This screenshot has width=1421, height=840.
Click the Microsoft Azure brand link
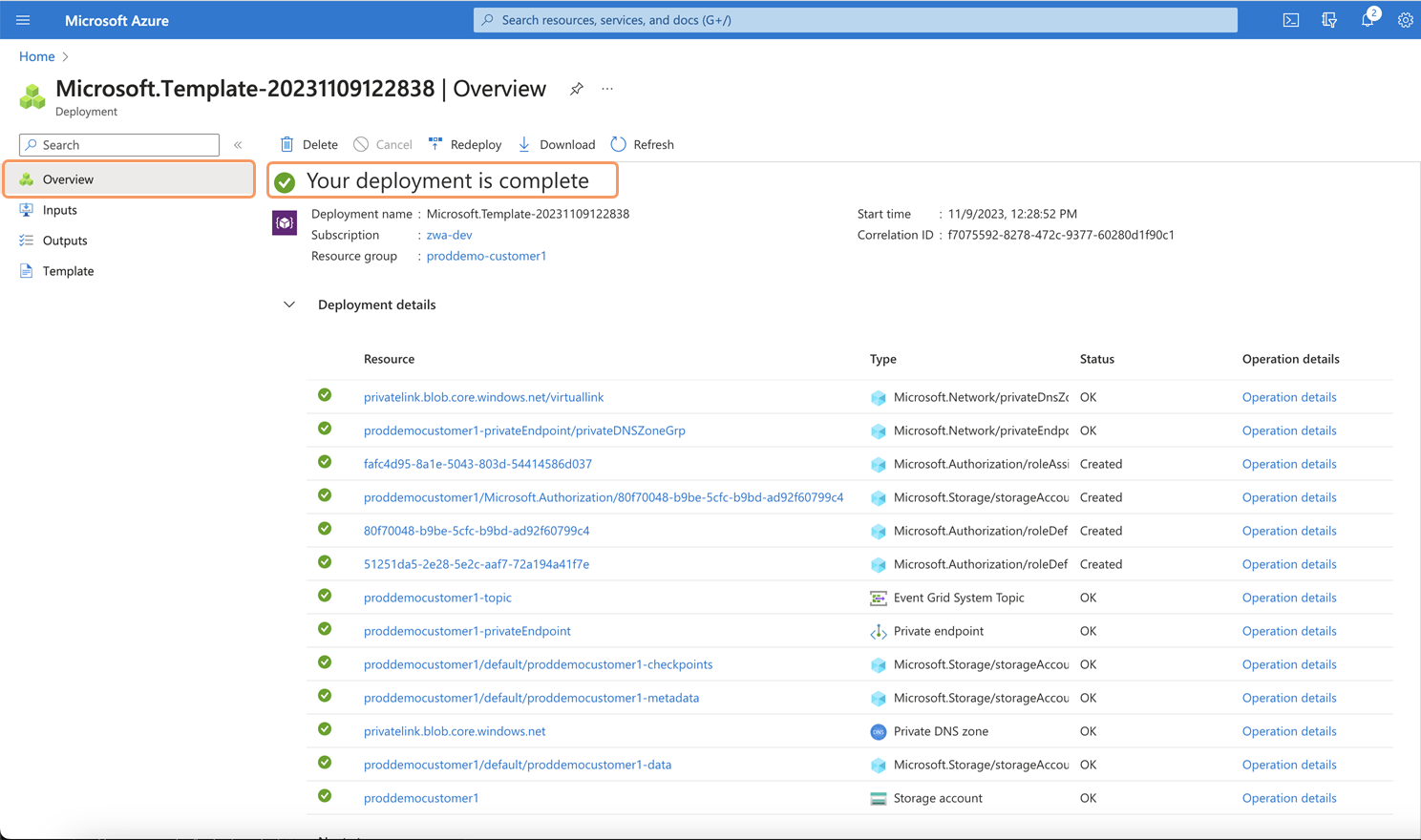(x=117, y=20)
